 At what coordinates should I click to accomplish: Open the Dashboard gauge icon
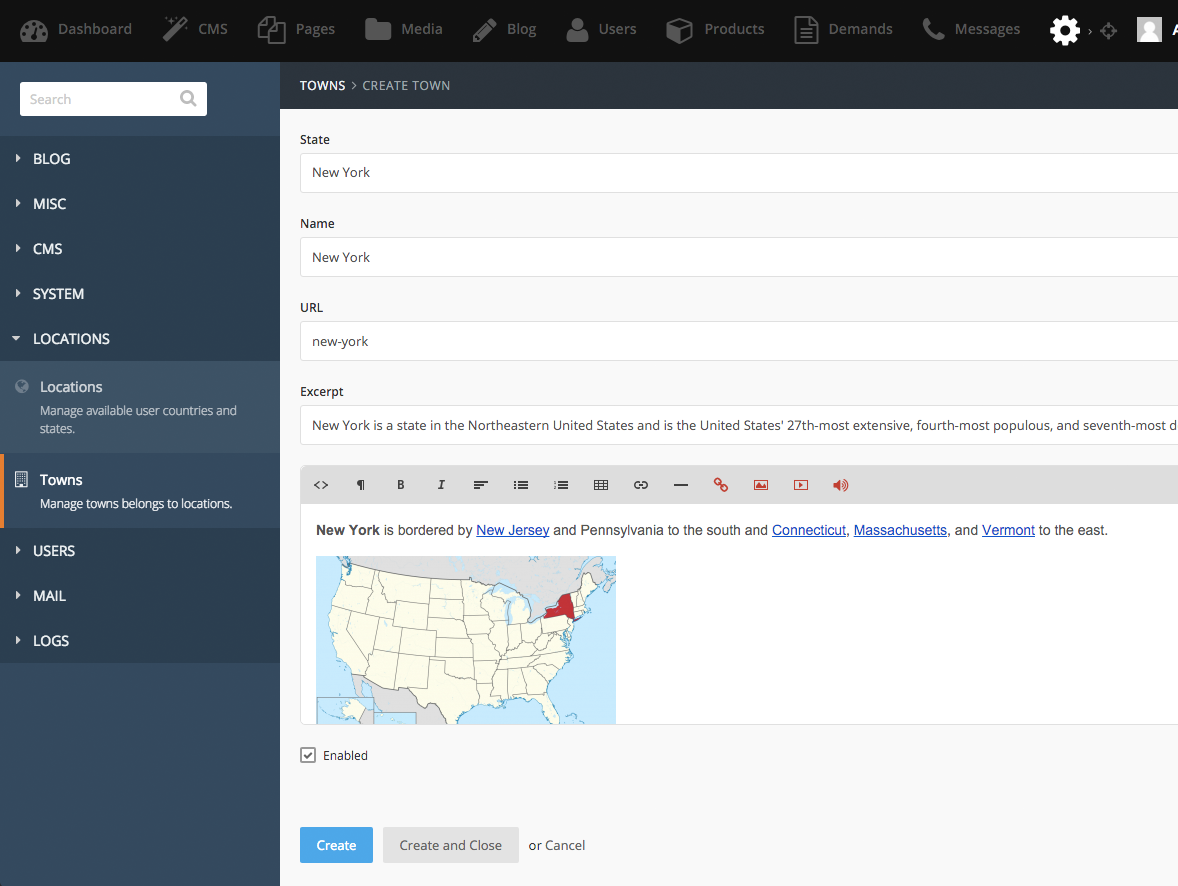coord(34,30)
